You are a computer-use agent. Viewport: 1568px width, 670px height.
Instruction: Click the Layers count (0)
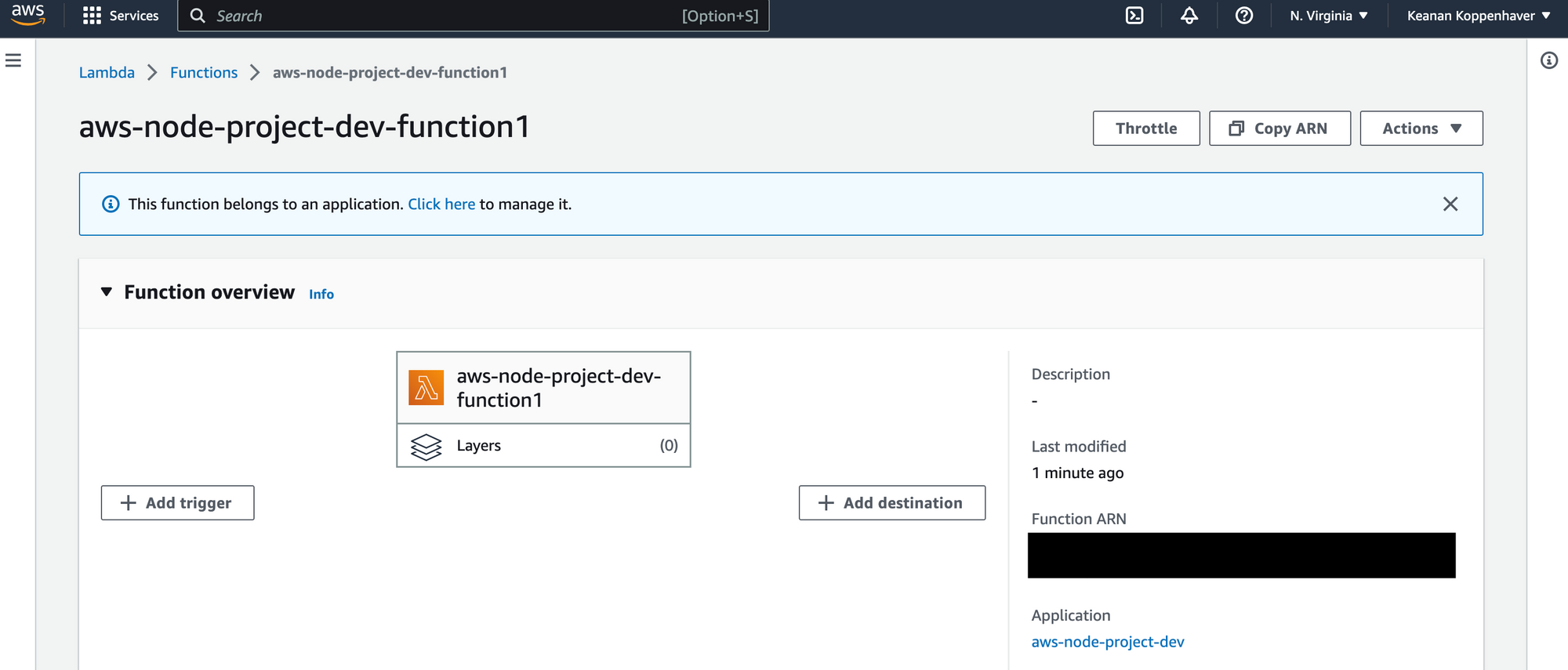click(669, 446)
